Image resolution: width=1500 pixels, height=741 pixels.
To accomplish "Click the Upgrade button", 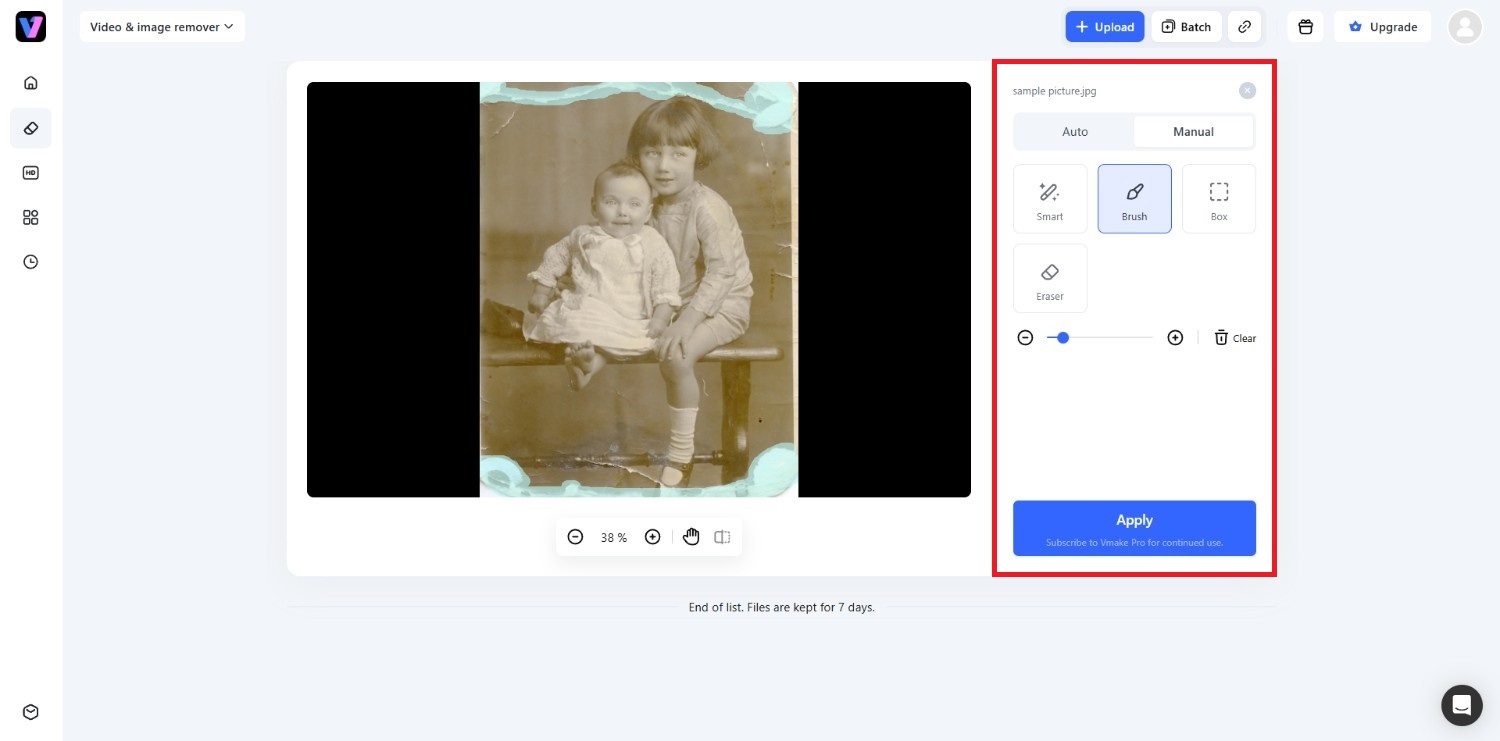I will 1382,27.
